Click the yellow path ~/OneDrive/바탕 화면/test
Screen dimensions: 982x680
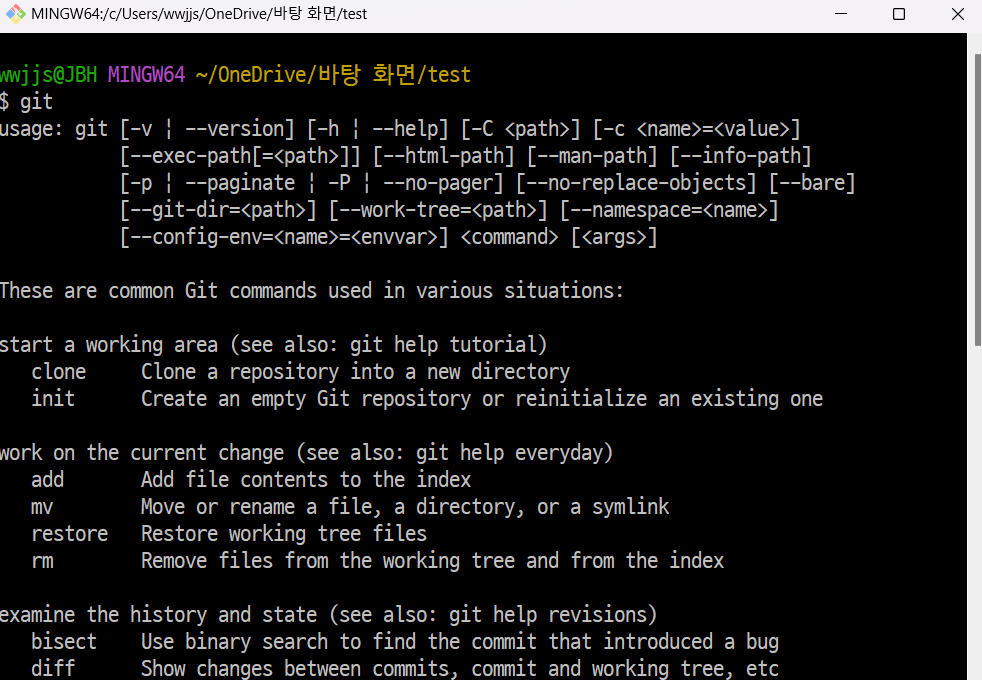[x=333, y=75]
